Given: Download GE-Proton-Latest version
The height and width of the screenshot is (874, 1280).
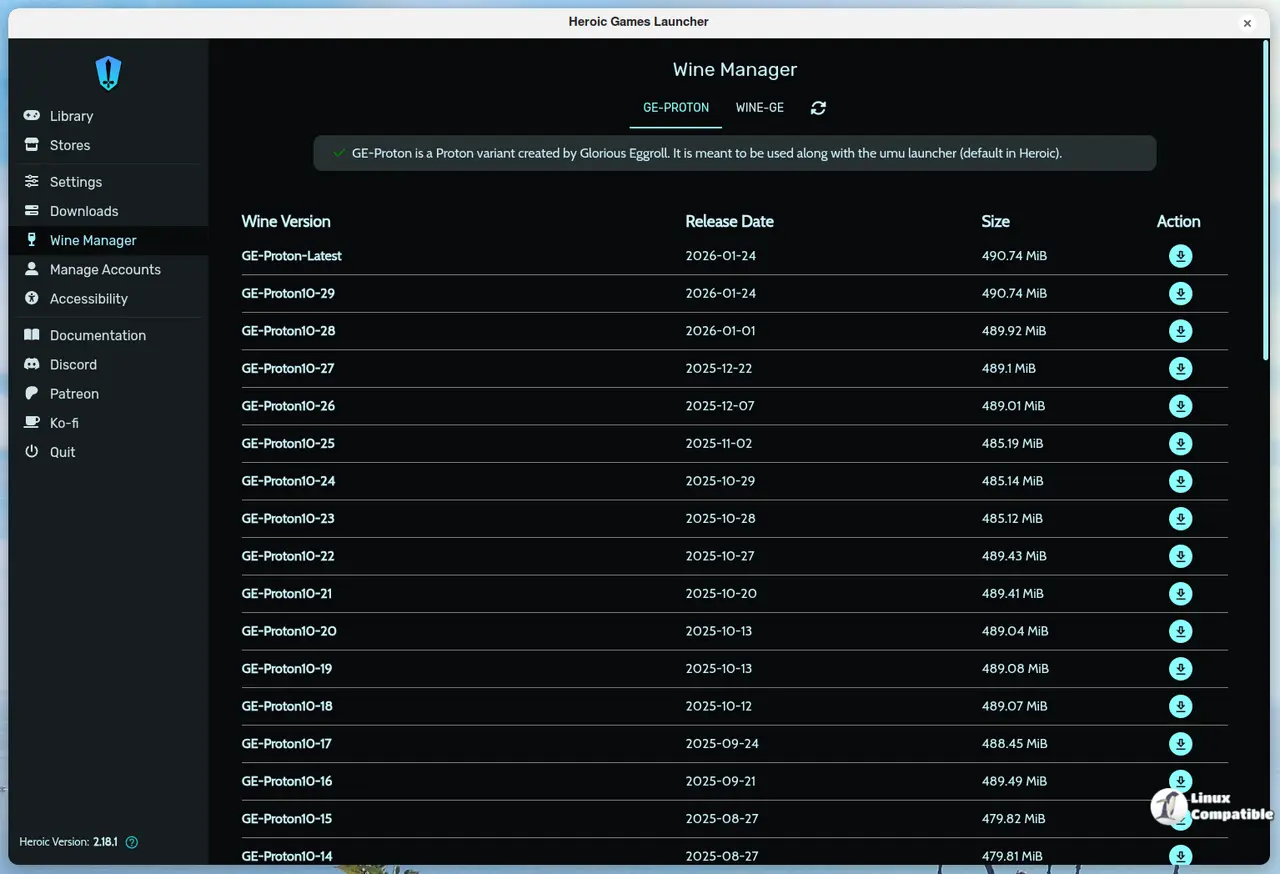Looking at the screenshot, I should click(1180, 257).
